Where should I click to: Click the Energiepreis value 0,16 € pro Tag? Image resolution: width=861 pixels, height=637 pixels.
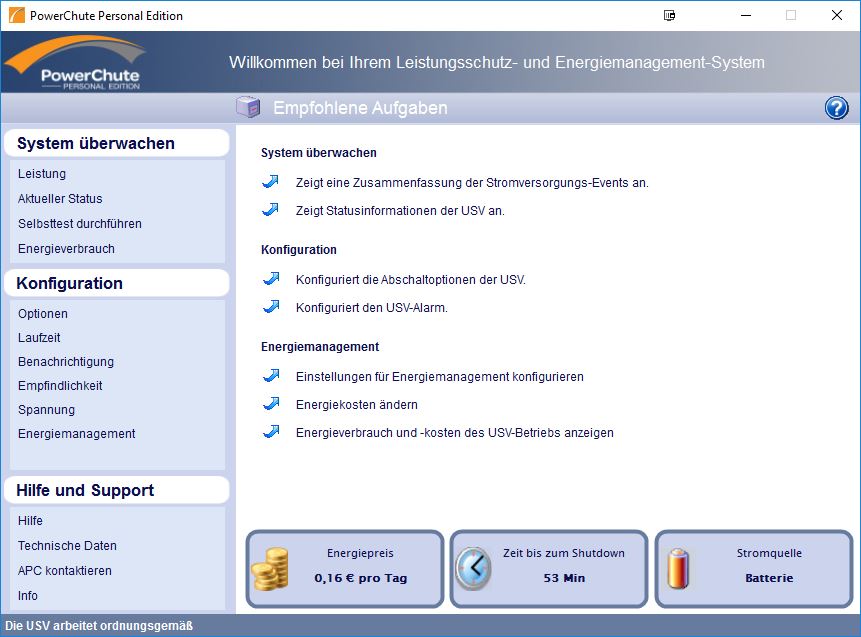[361, 578]
